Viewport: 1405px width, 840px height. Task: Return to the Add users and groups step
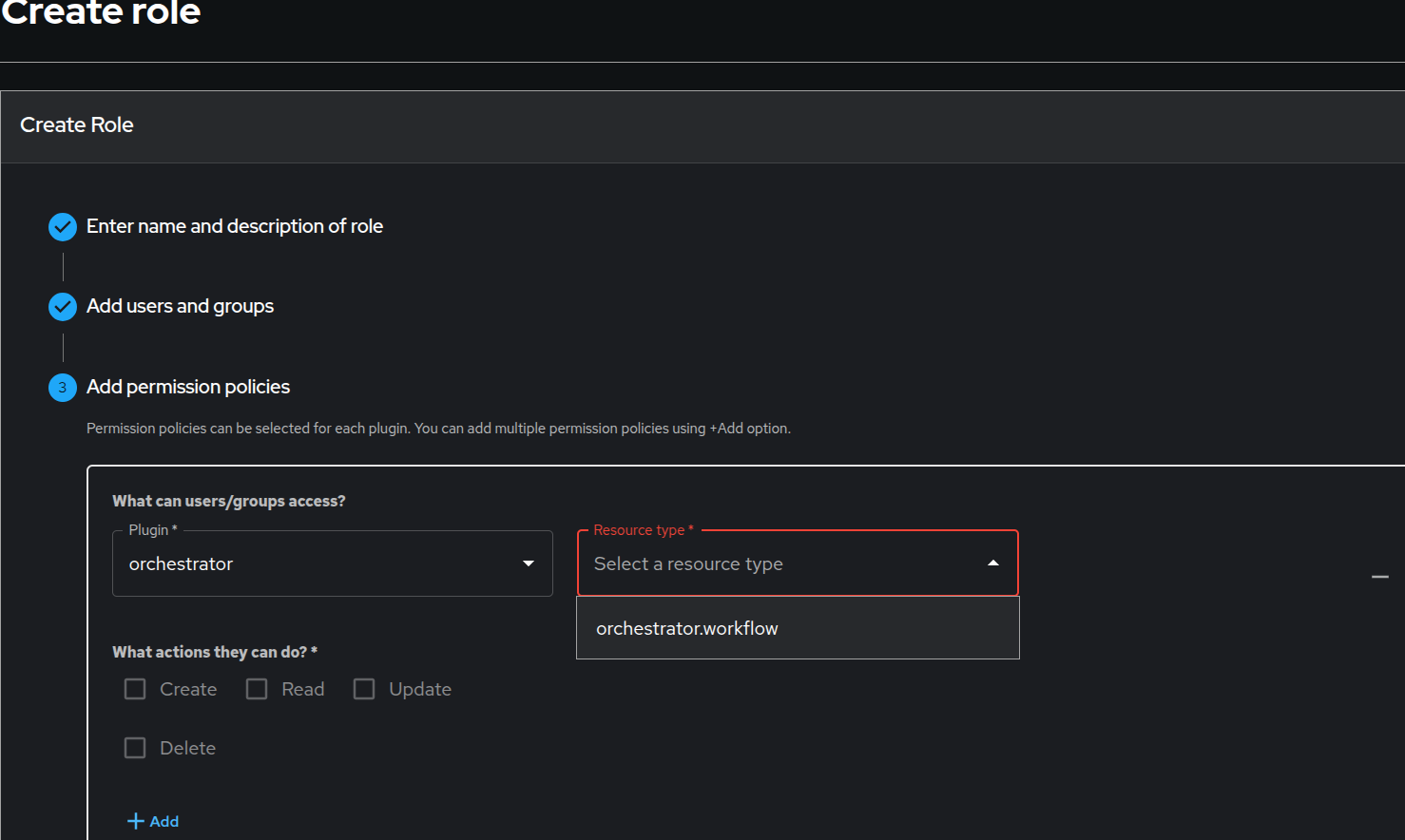(x=180, y=306)
